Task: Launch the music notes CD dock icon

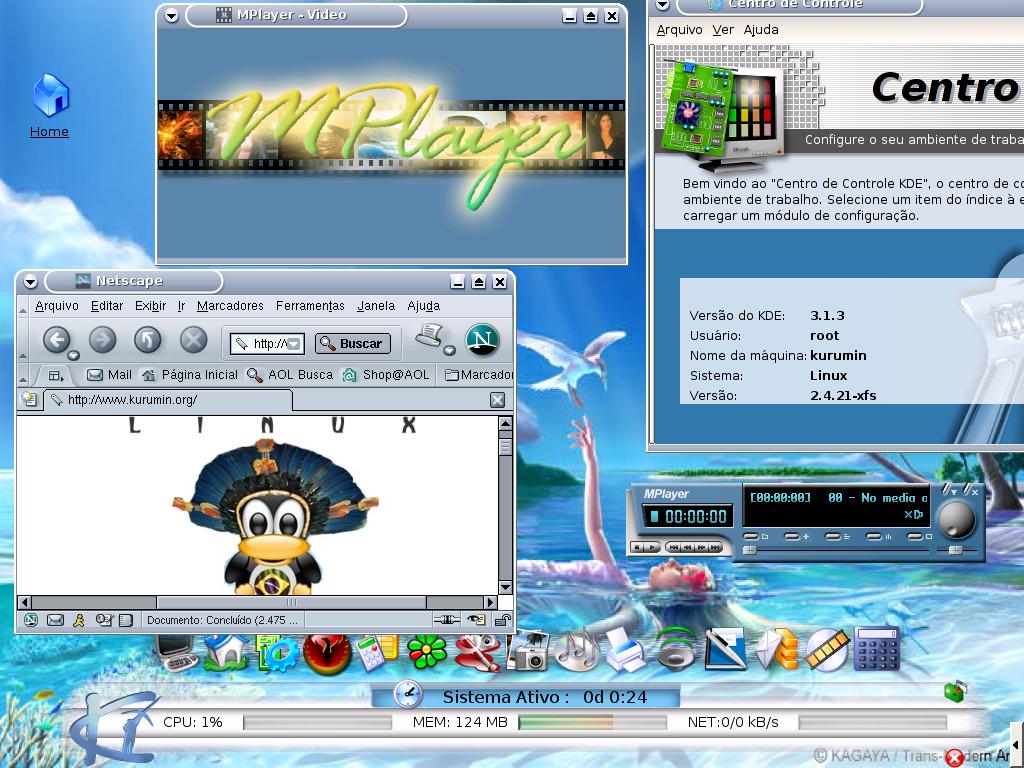Action: (x=577, y=650)
